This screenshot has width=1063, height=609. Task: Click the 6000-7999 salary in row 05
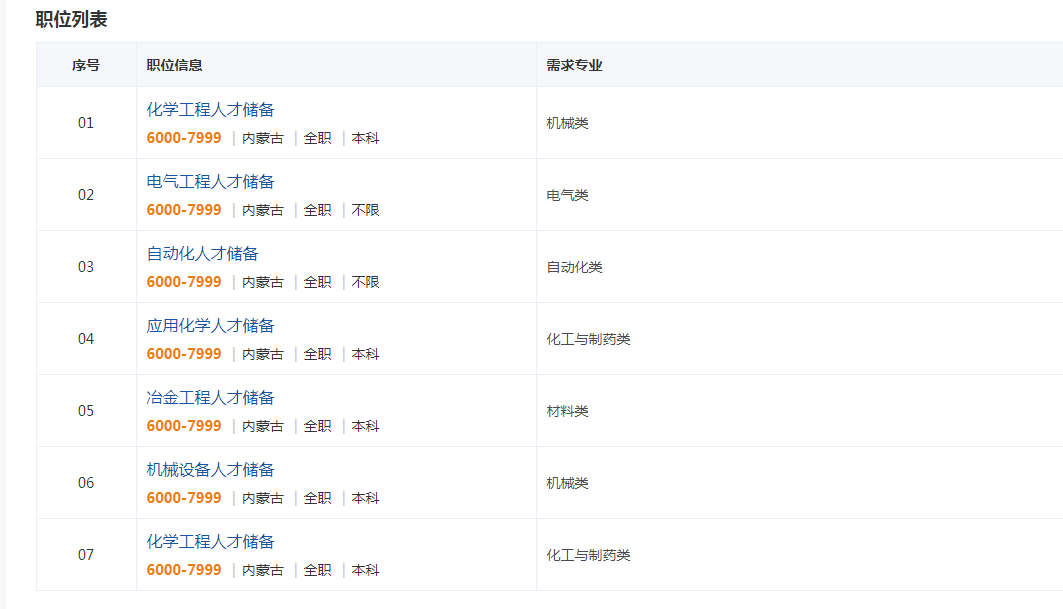pyautogui.click(x=184, y=426)
